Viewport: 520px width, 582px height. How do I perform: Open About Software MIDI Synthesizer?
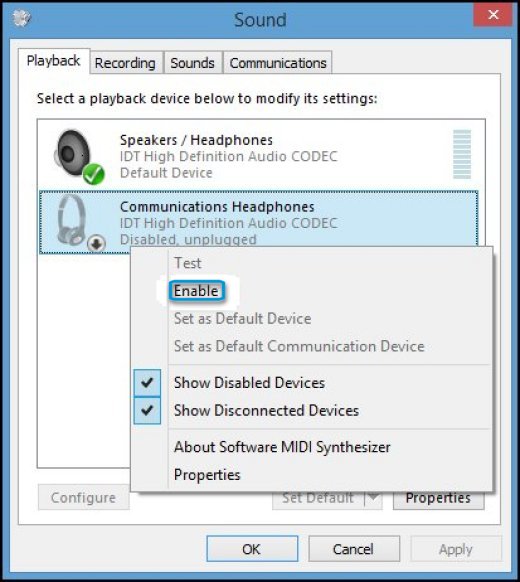[x=282, y=447]
